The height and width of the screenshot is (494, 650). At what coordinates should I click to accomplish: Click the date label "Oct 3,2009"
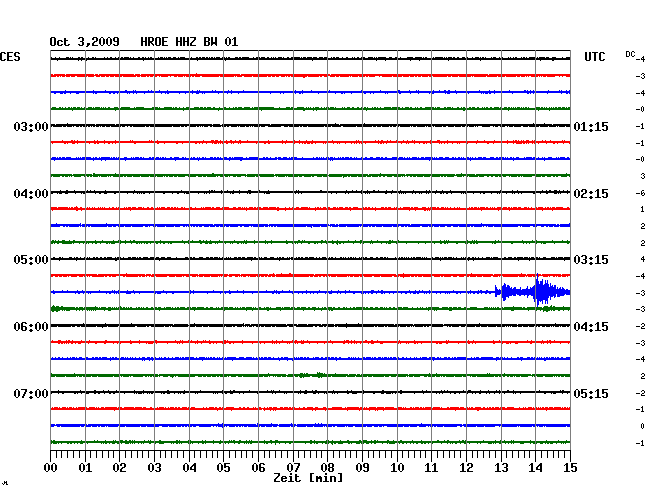coord(85,42)
